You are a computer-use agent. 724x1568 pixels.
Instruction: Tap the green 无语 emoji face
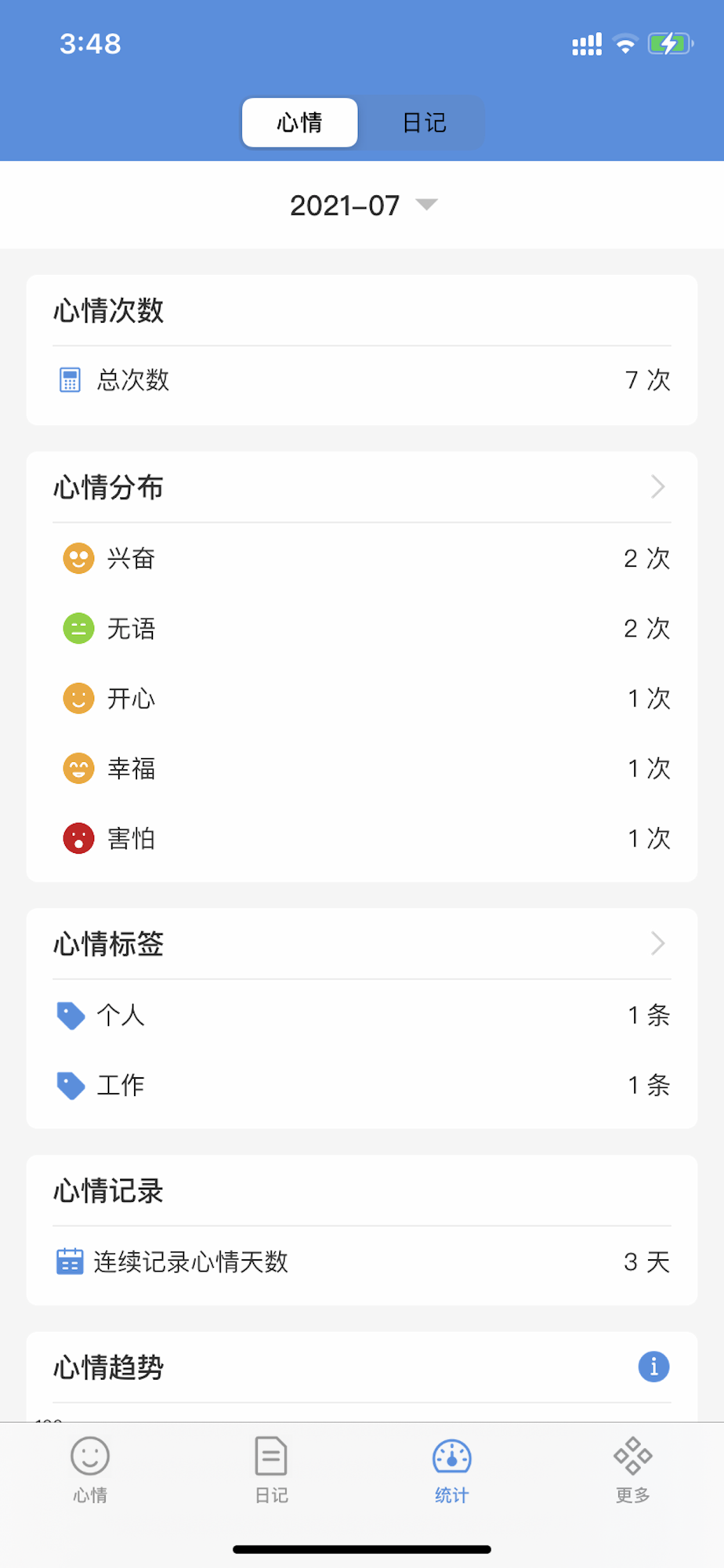(78, 628)
